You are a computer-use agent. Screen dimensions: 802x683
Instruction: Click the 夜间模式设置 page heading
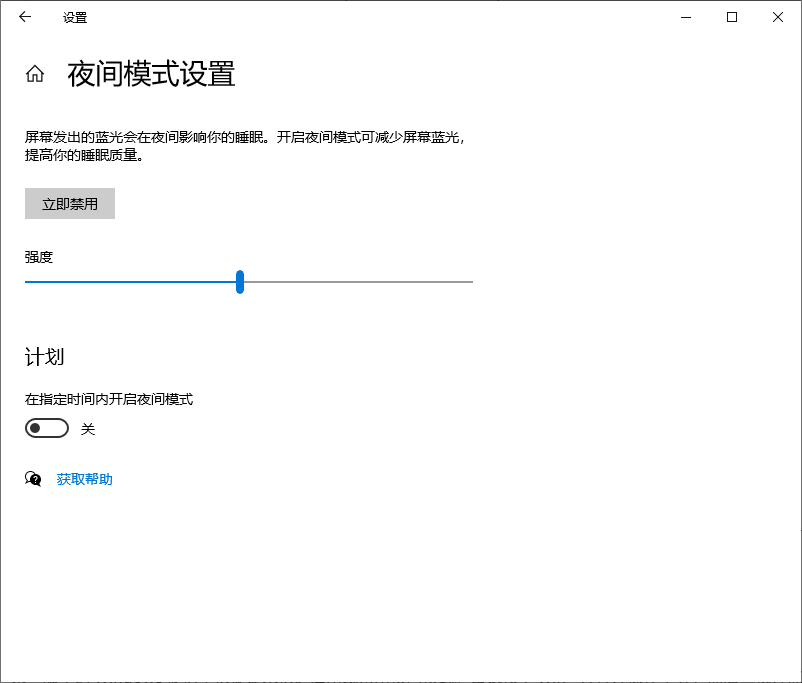pyautogui.click(x=150, y=75)
